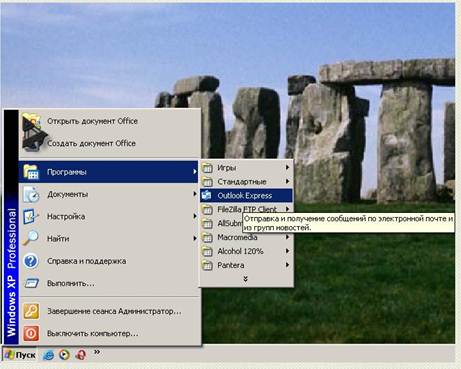Click the FileZilla folder icon

coord(207,210)
